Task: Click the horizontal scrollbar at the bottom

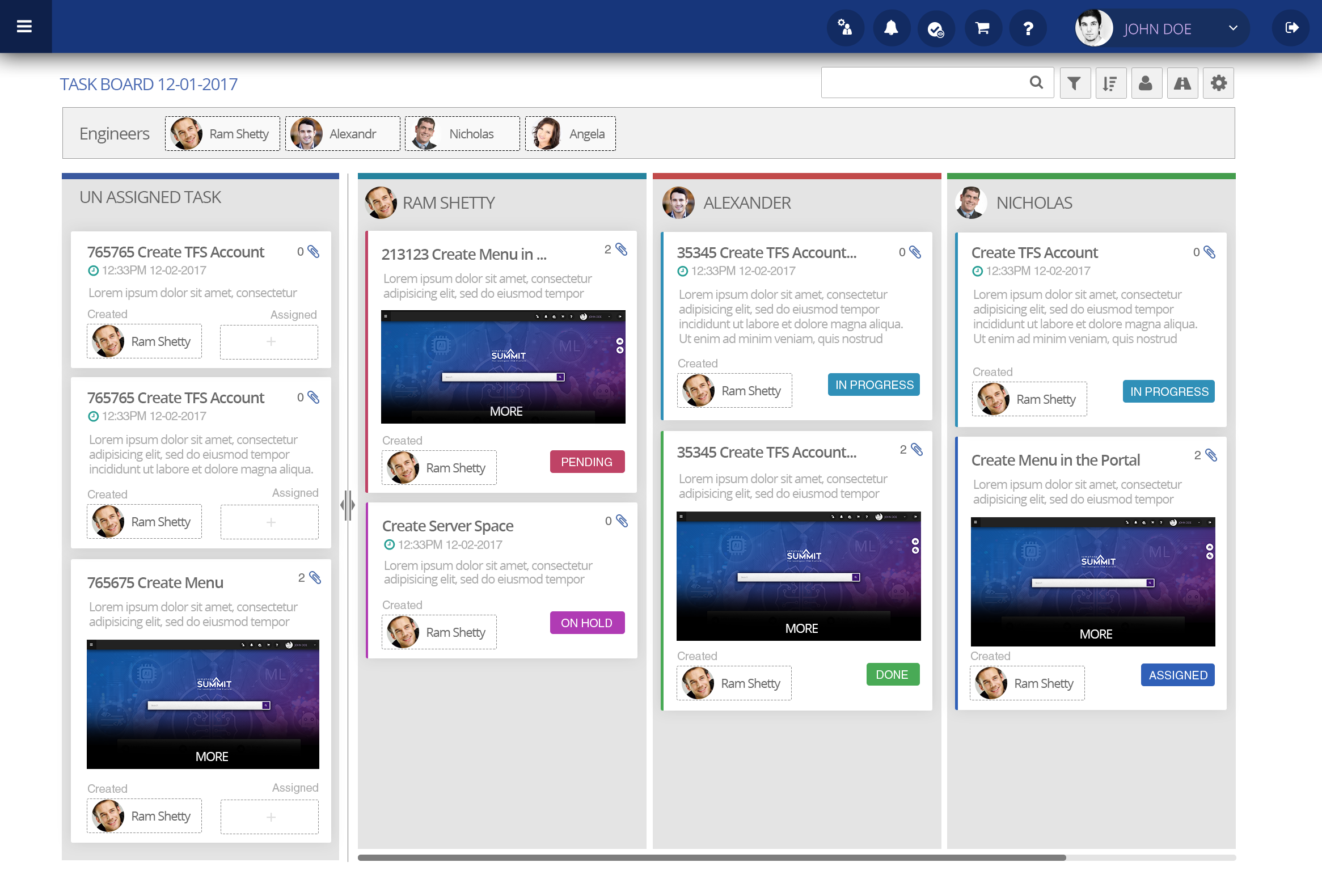Action: pyautogui.click(x=711, y=857)
